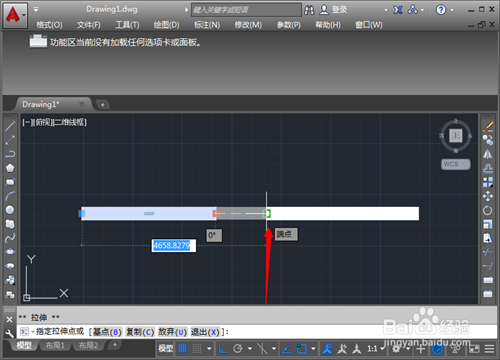This screenshot has height=360, width=500.
Task: Select the Polygon tool
Action: (x=10, y=168)
